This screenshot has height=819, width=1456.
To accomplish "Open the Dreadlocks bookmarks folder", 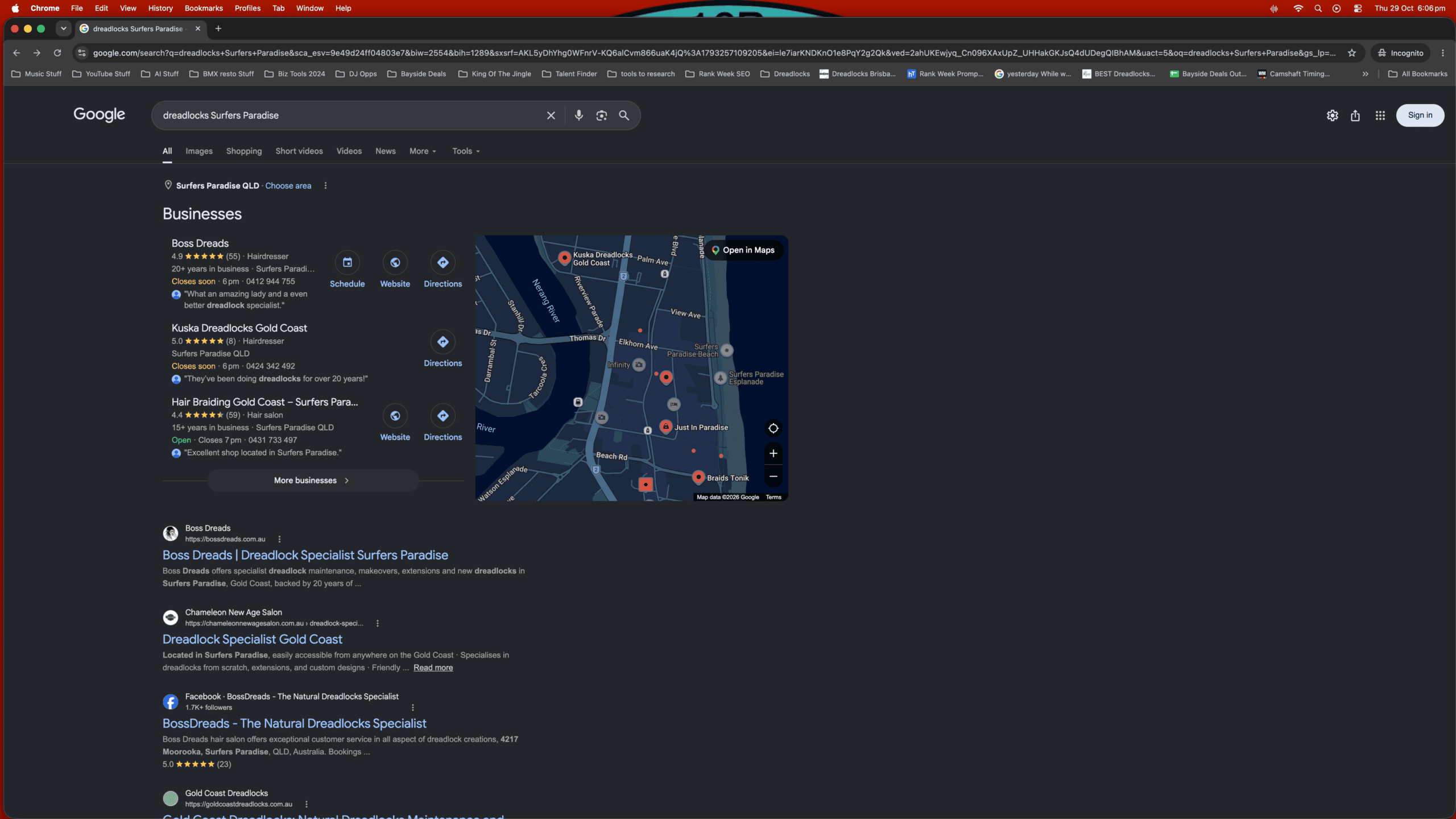I will 785,74.
